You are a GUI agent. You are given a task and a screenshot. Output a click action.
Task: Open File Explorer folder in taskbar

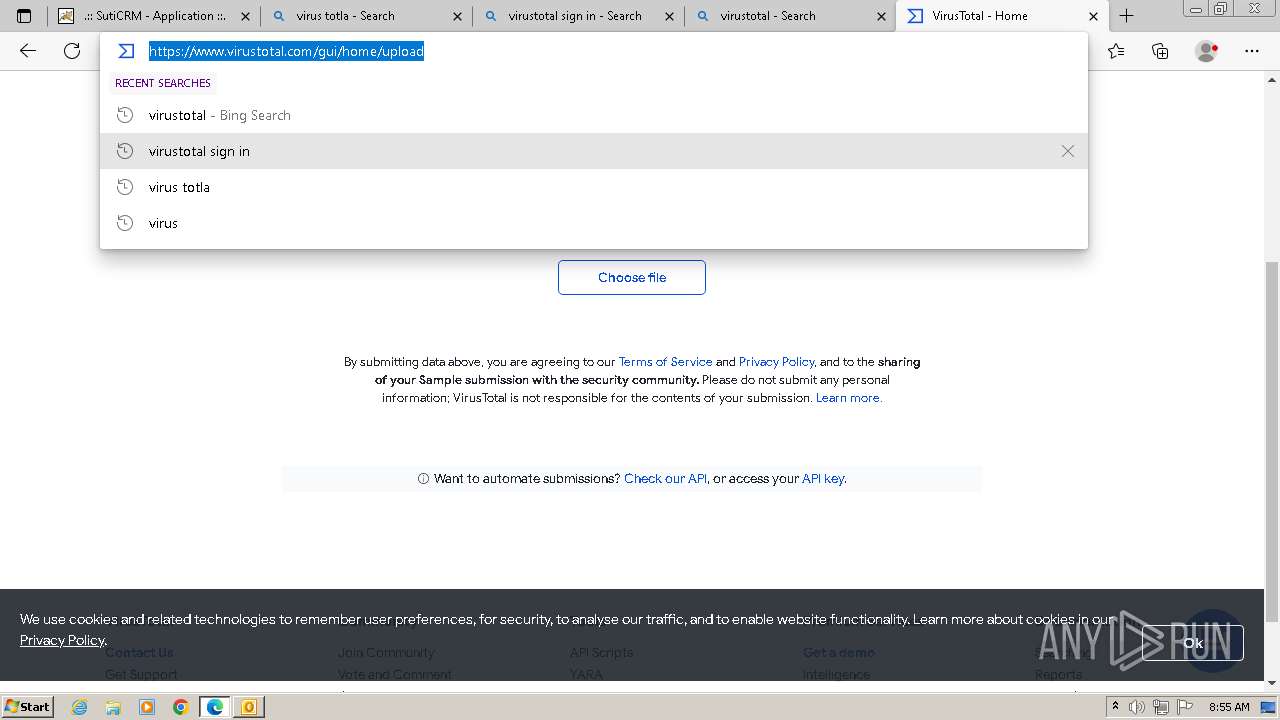coord(113,707)
